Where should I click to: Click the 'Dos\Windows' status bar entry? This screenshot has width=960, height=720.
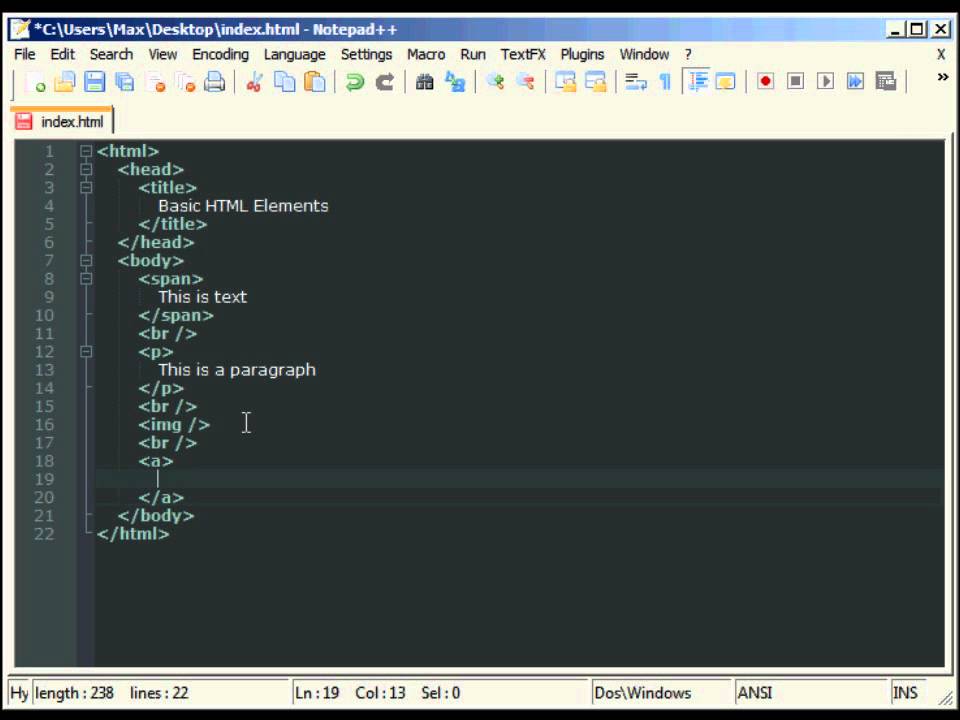(661, 693)
